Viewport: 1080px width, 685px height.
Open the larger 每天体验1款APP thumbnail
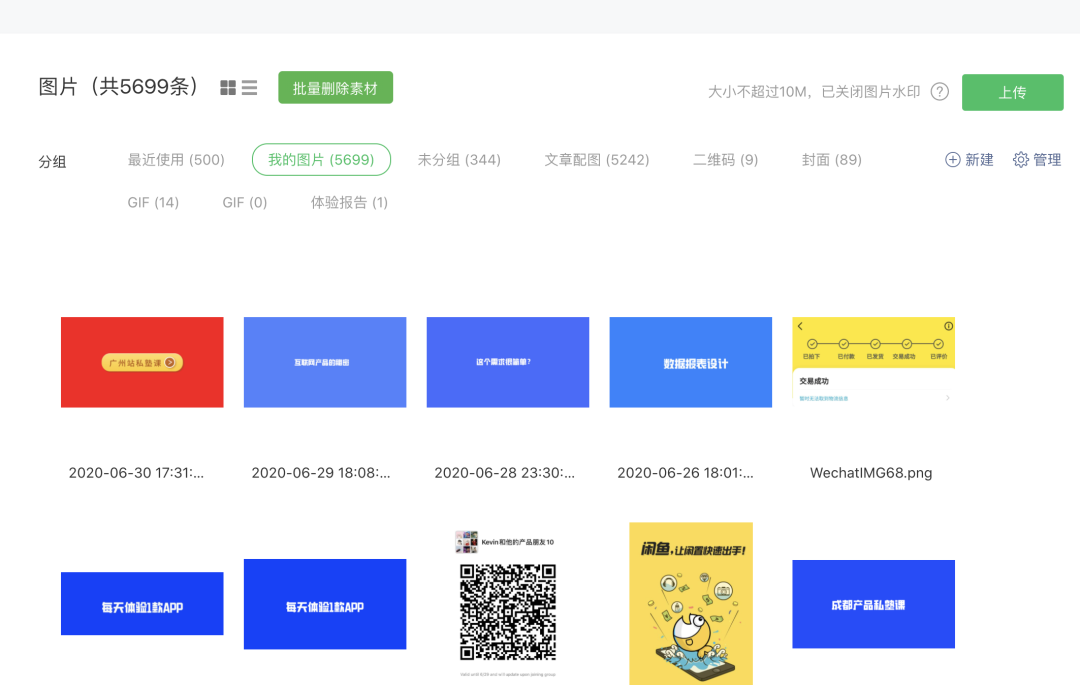[325, 604]
